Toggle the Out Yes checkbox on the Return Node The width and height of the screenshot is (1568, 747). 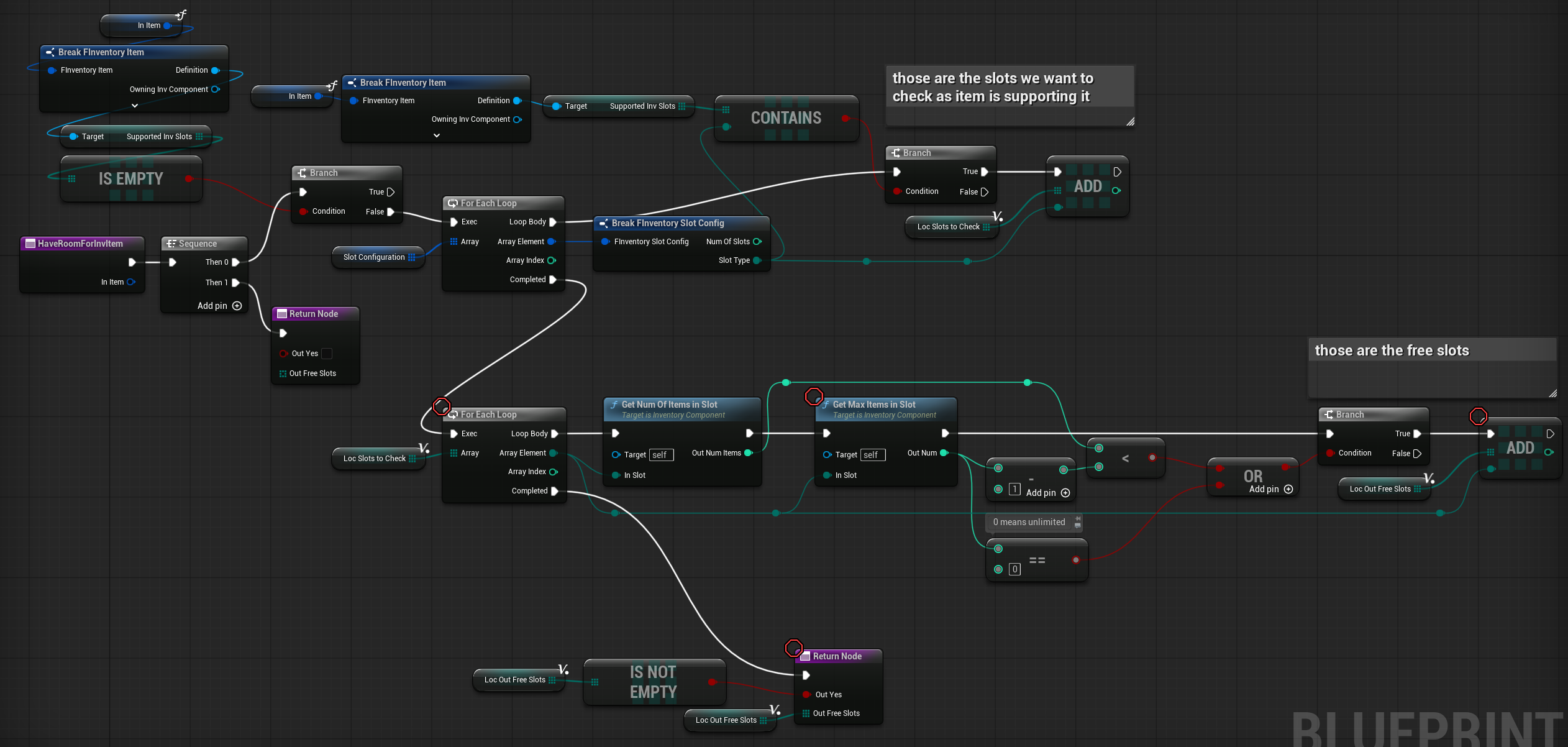click(x=327, y=354)
